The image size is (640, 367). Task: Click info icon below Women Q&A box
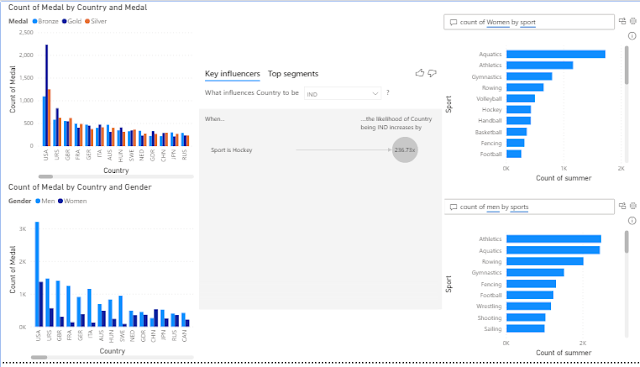[x=632, y=36]
